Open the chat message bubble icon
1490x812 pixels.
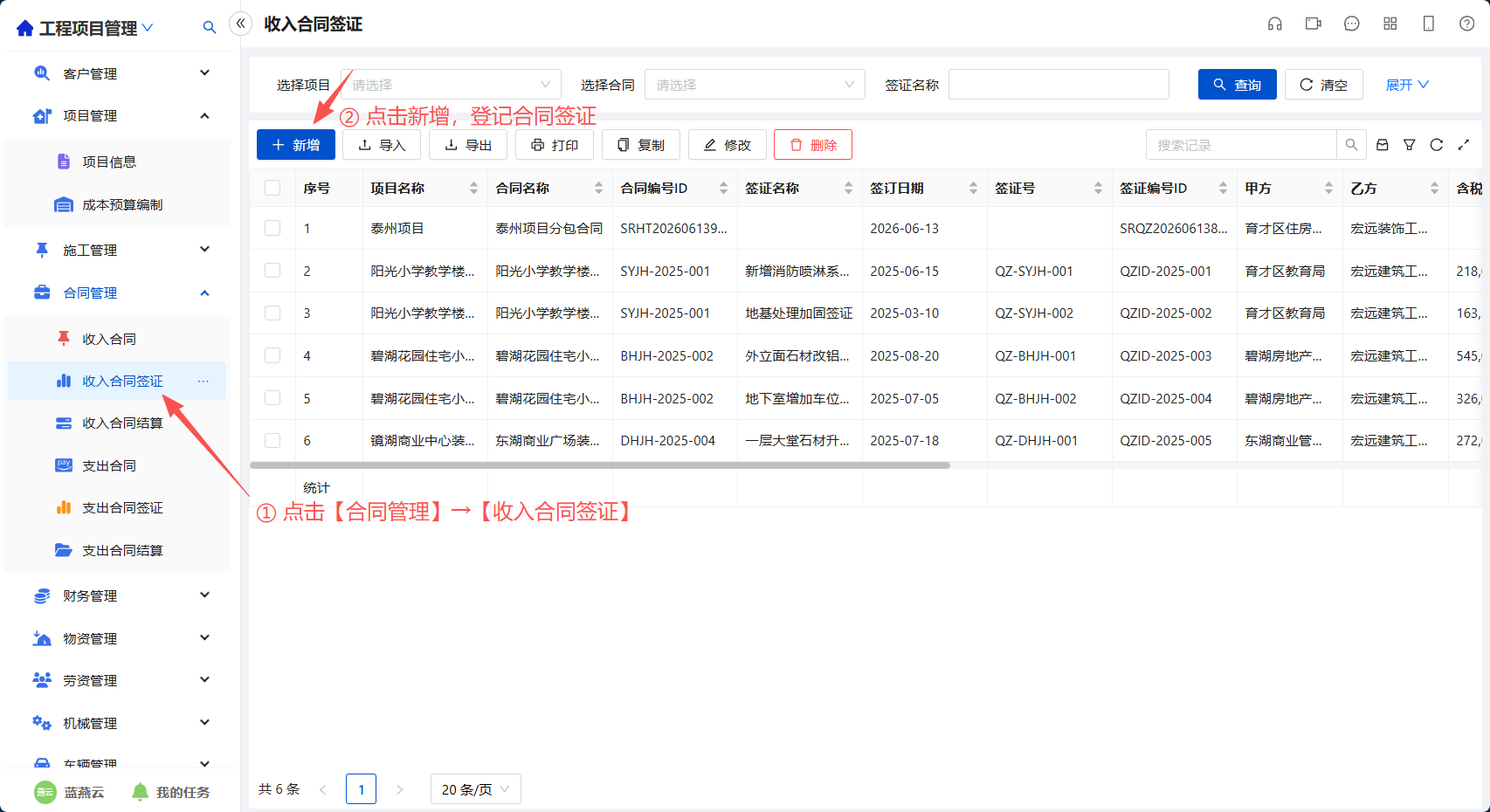(x=1352, y=24)
